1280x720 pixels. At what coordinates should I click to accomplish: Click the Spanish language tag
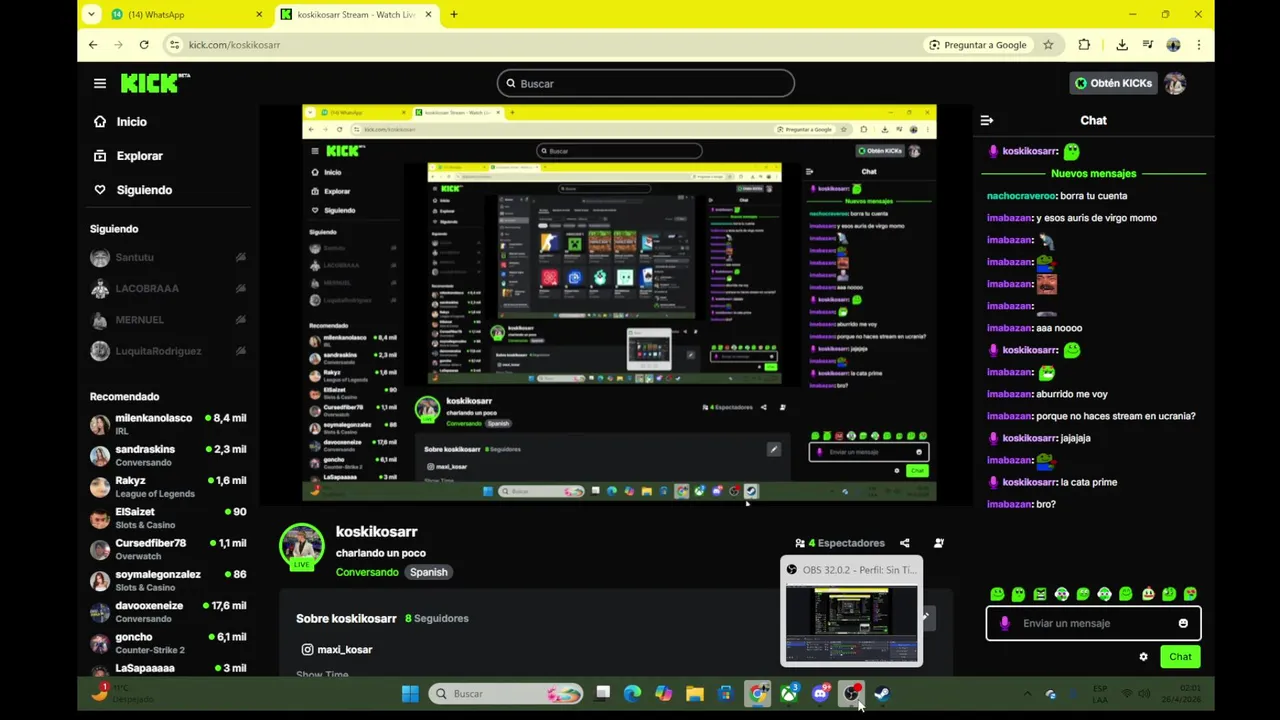pyautogui.click(x=428, y=572)
